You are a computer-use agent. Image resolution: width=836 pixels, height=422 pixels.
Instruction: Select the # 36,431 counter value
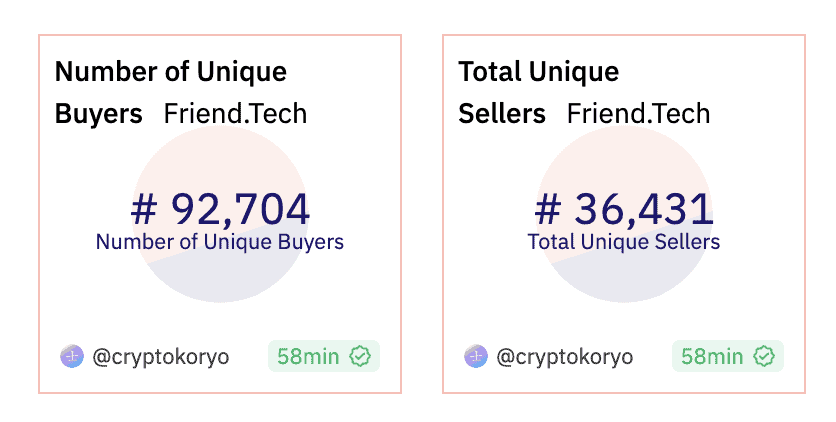pyautogui.click(x=624, y=209)
